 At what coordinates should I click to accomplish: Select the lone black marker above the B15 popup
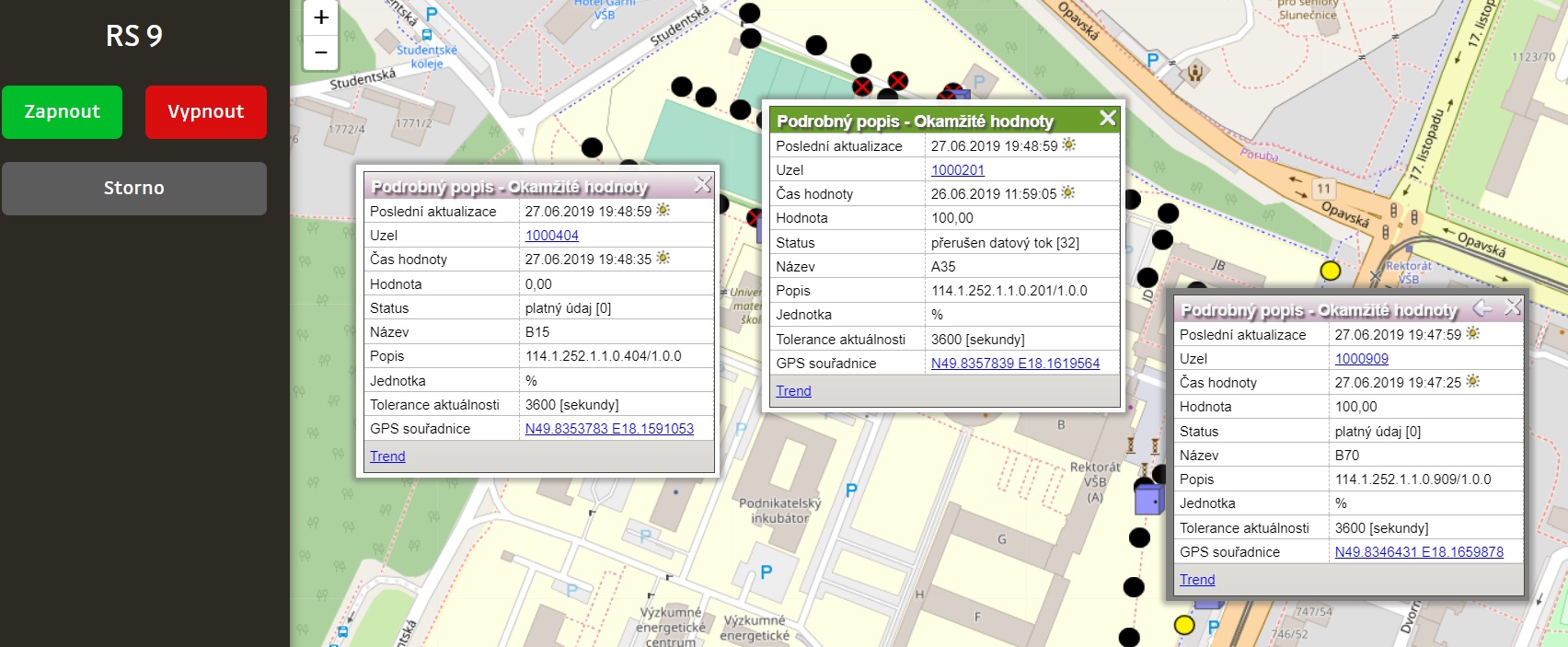pyautogui.click(x=592, y=147)
